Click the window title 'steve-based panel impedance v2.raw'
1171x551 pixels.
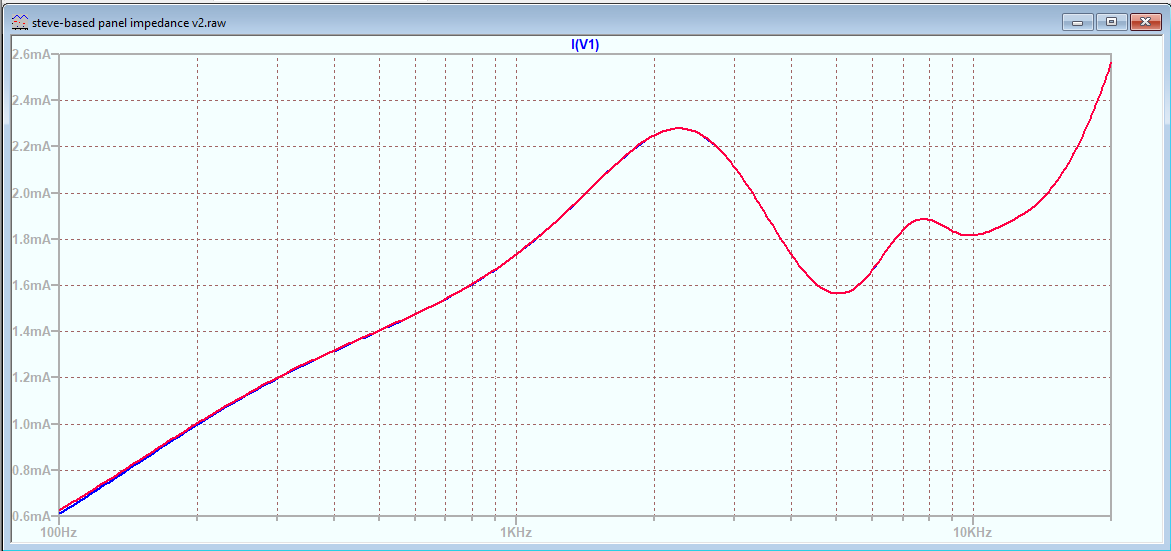(x=129, y=23)
